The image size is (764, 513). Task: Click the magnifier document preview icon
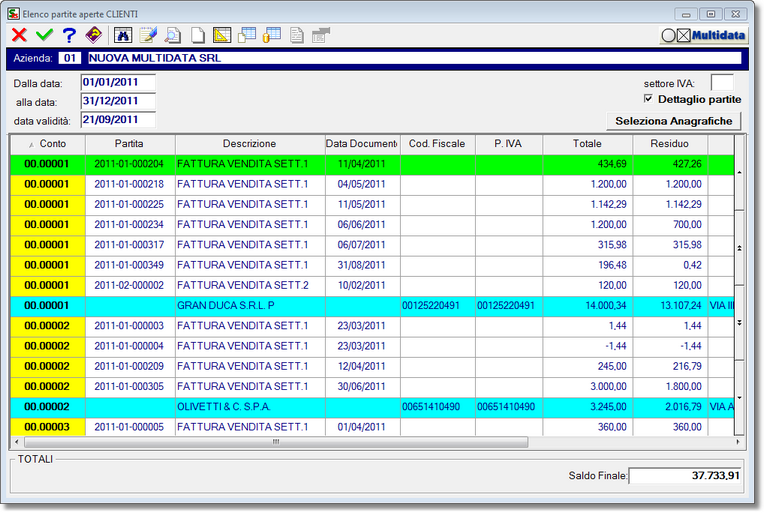coord(172,35)
